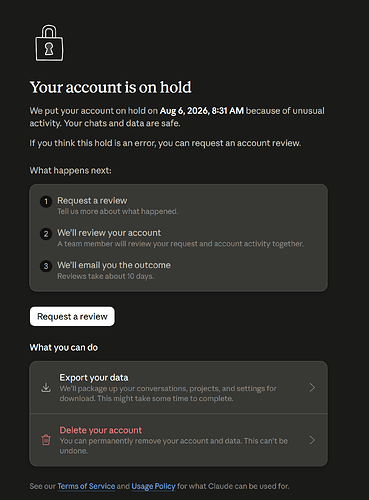
Task: Click the export description about packaging conversations
Action: click(x=168, y=393)
